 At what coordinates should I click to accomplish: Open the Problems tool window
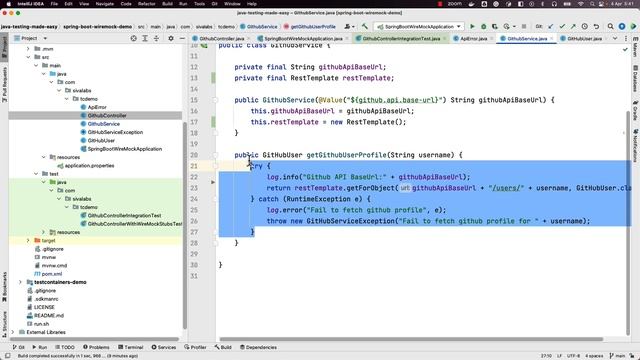click(96, 347)
